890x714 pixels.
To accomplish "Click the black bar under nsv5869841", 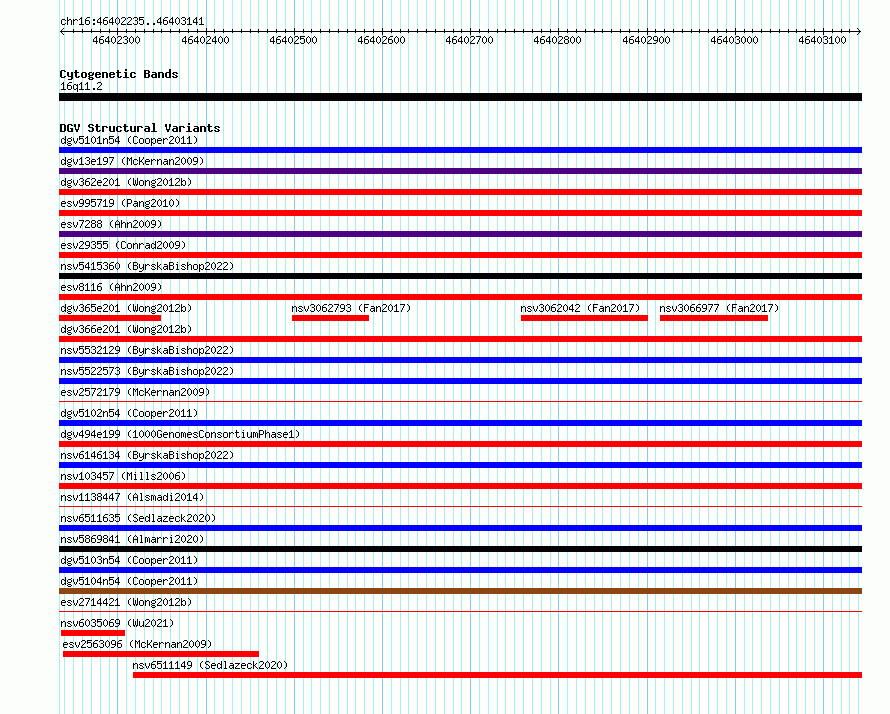I will [460, 549].
